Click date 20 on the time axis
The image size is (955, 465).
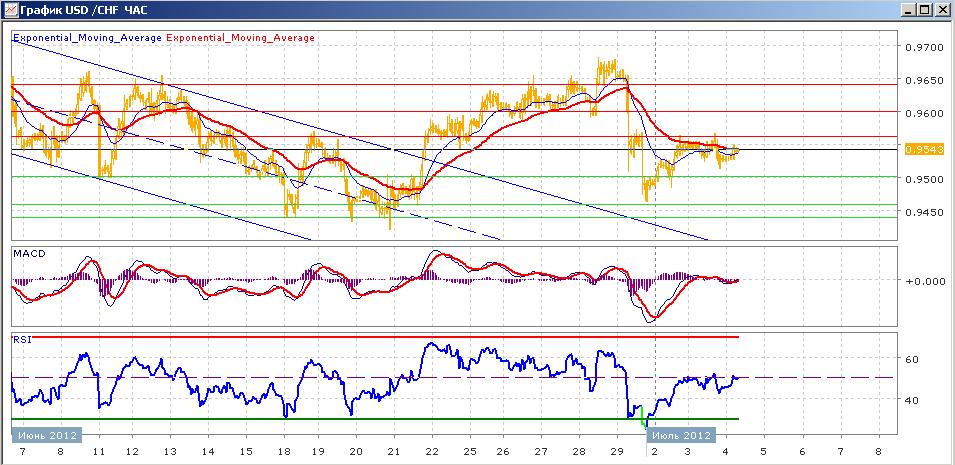pos(357,453)
